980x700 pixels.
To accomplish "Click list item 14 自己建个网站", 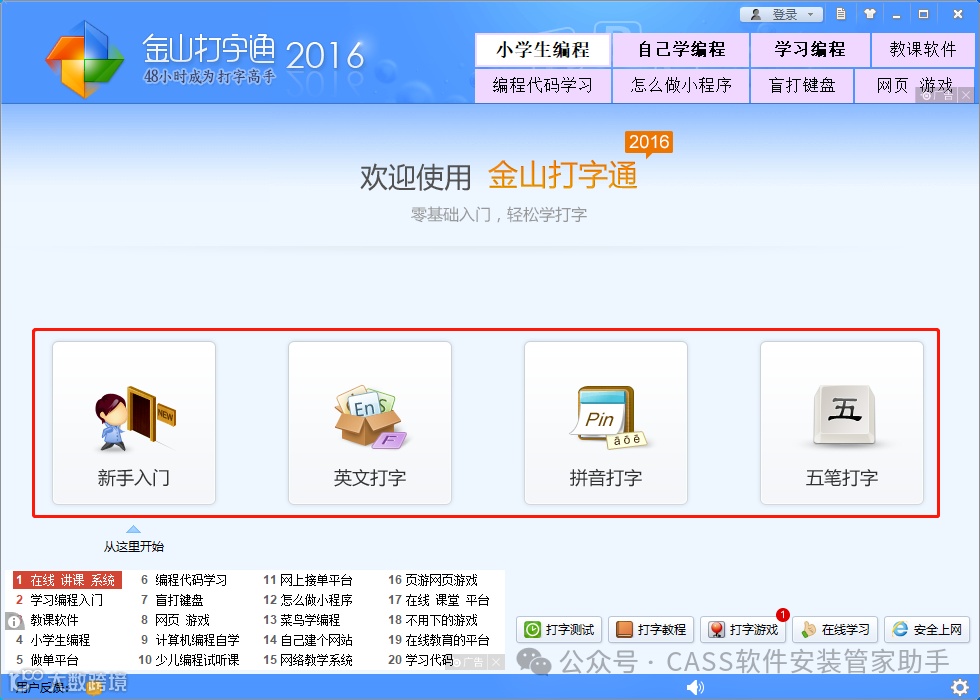I will [x=308, y=640].
